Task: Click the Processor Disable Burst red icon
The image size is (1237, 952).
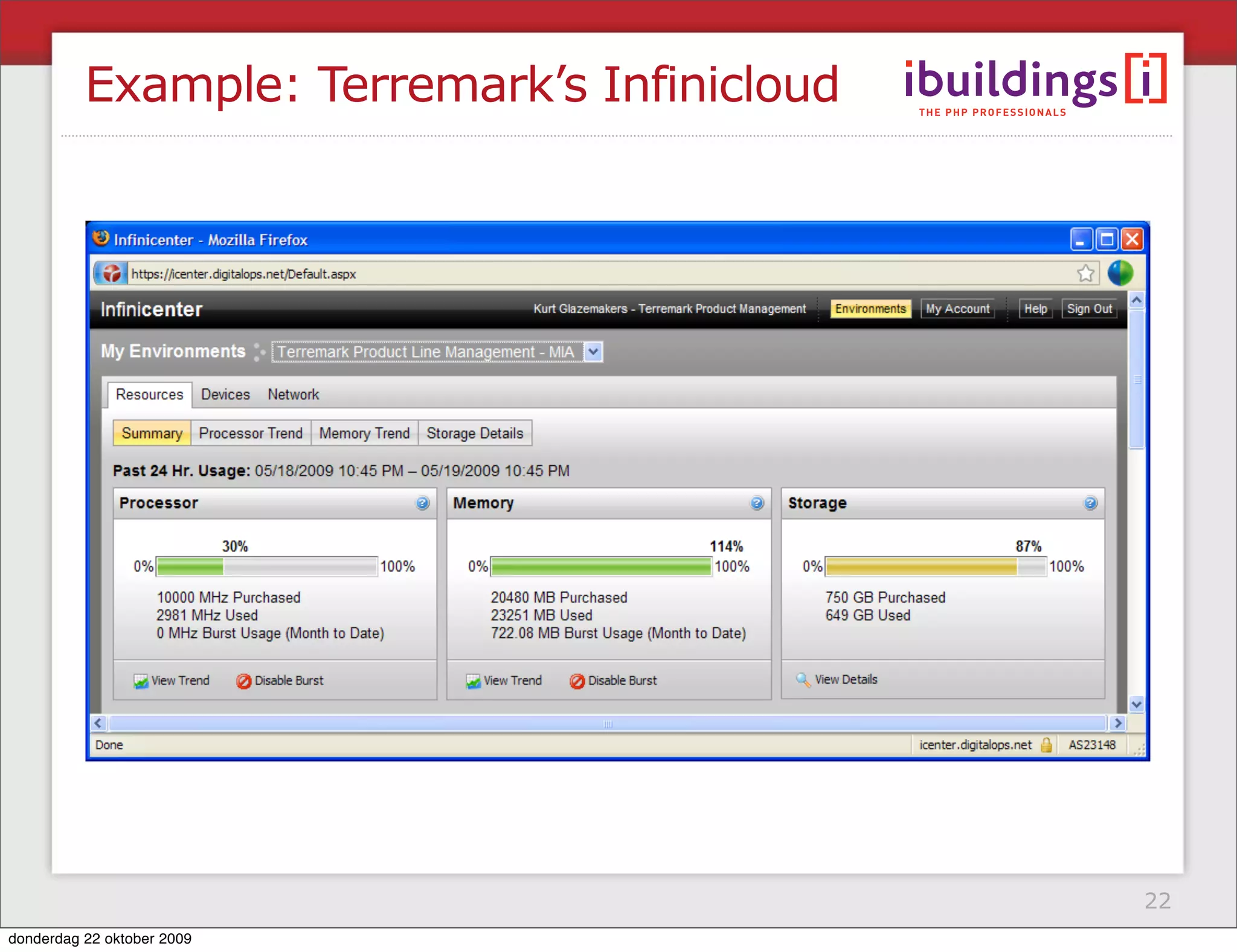Action: 243,681
